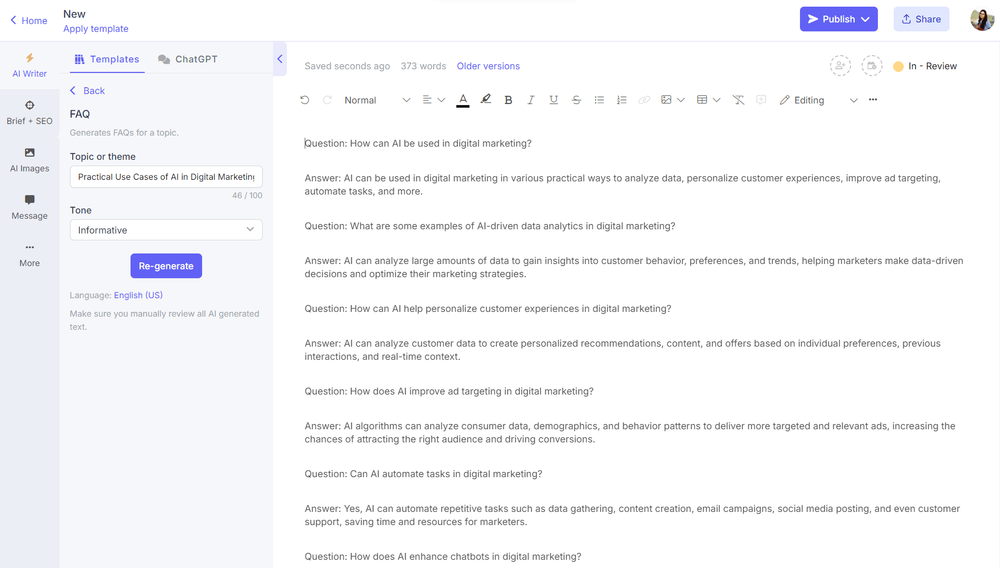1000x568 pixels.
Task: Expand the Publish dropdown arrow
Action: [x=865, y=19]
